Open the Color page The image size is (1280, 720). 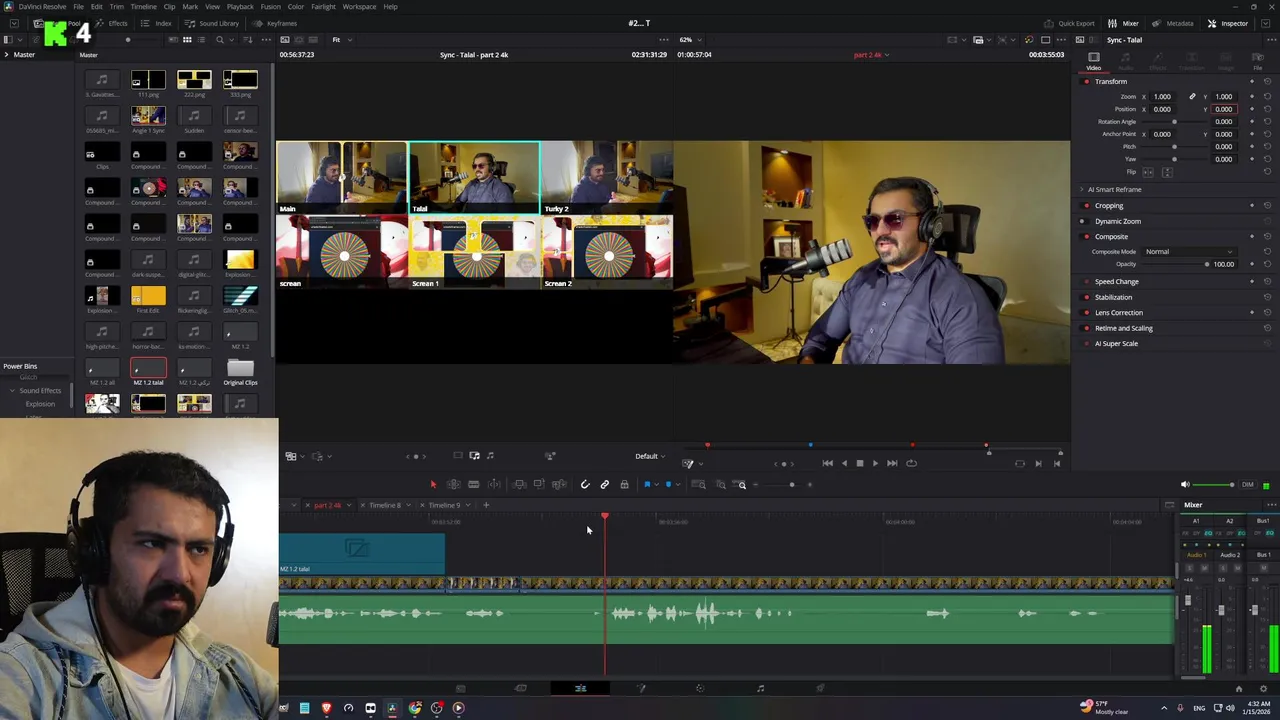point(700,688)
